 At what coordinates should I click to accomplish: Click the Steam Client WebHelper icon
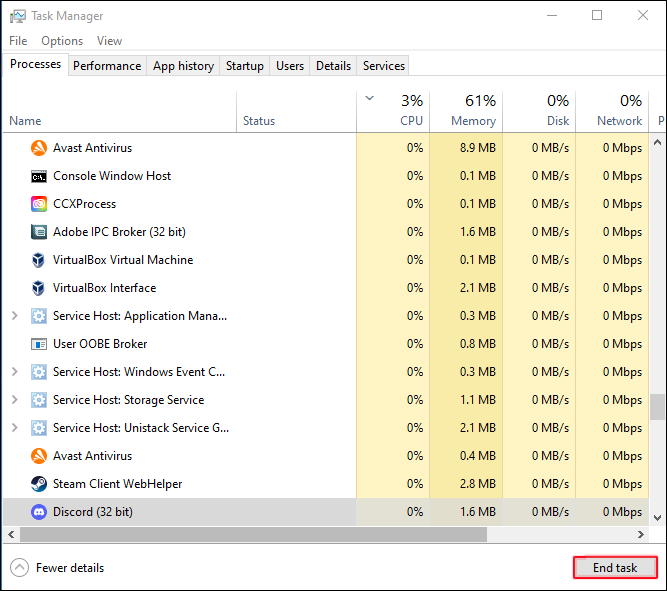(39, 484)
